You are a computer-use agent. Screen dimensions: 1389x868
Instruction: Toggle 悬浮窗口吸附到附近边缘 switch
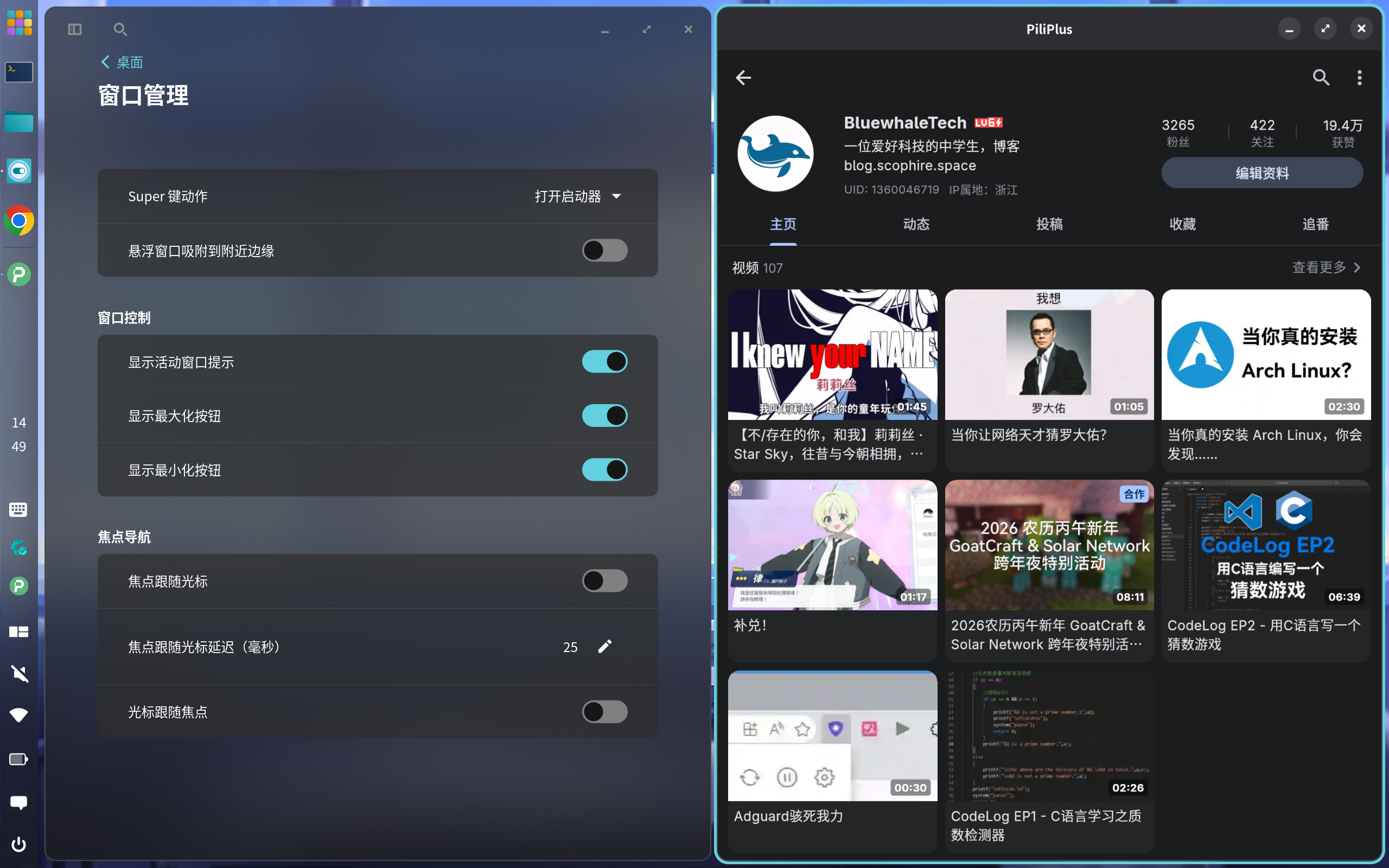point(605,250)
